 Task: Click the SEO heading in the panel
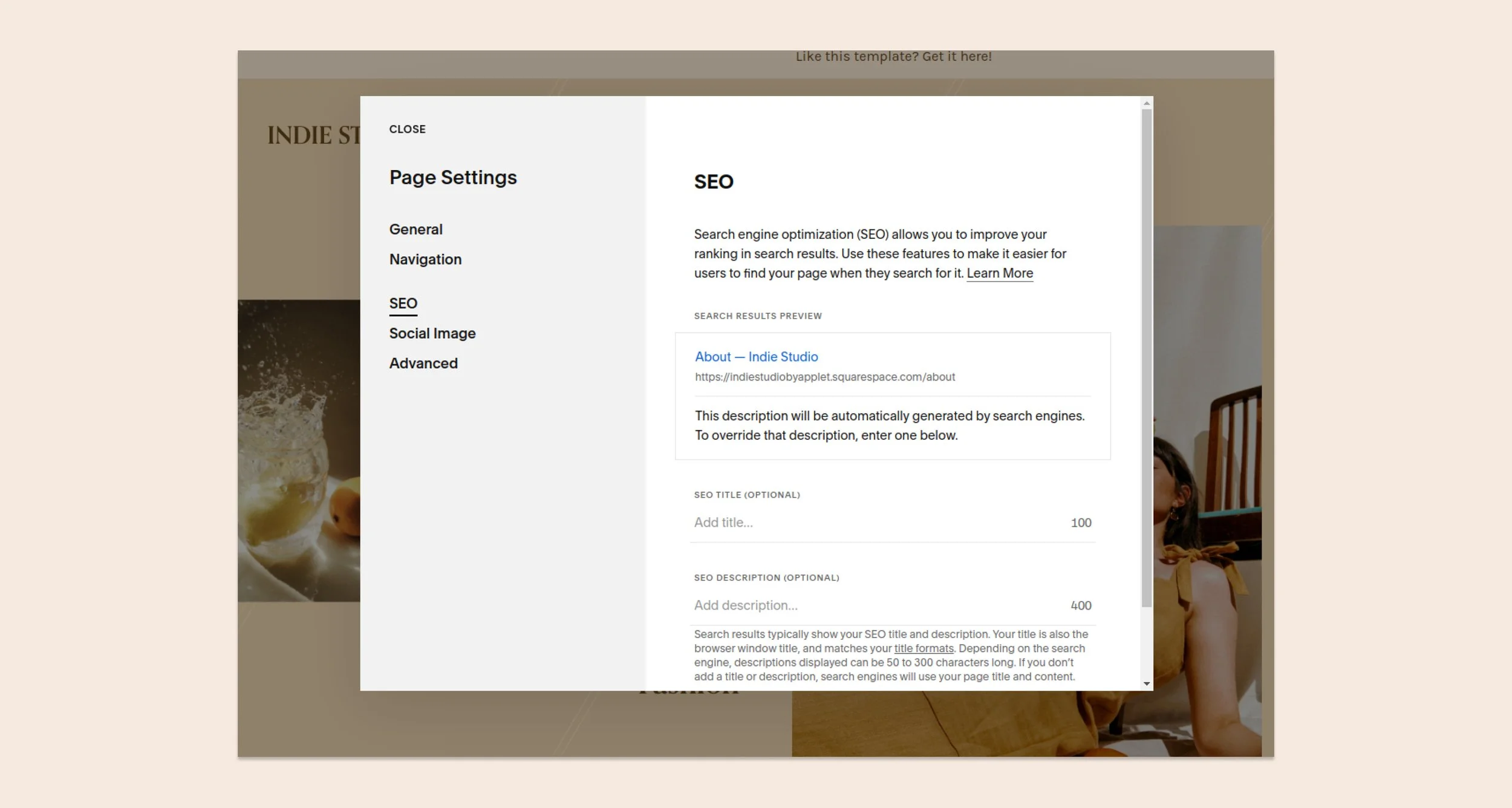pyautogui.click(x=714, y=181)
